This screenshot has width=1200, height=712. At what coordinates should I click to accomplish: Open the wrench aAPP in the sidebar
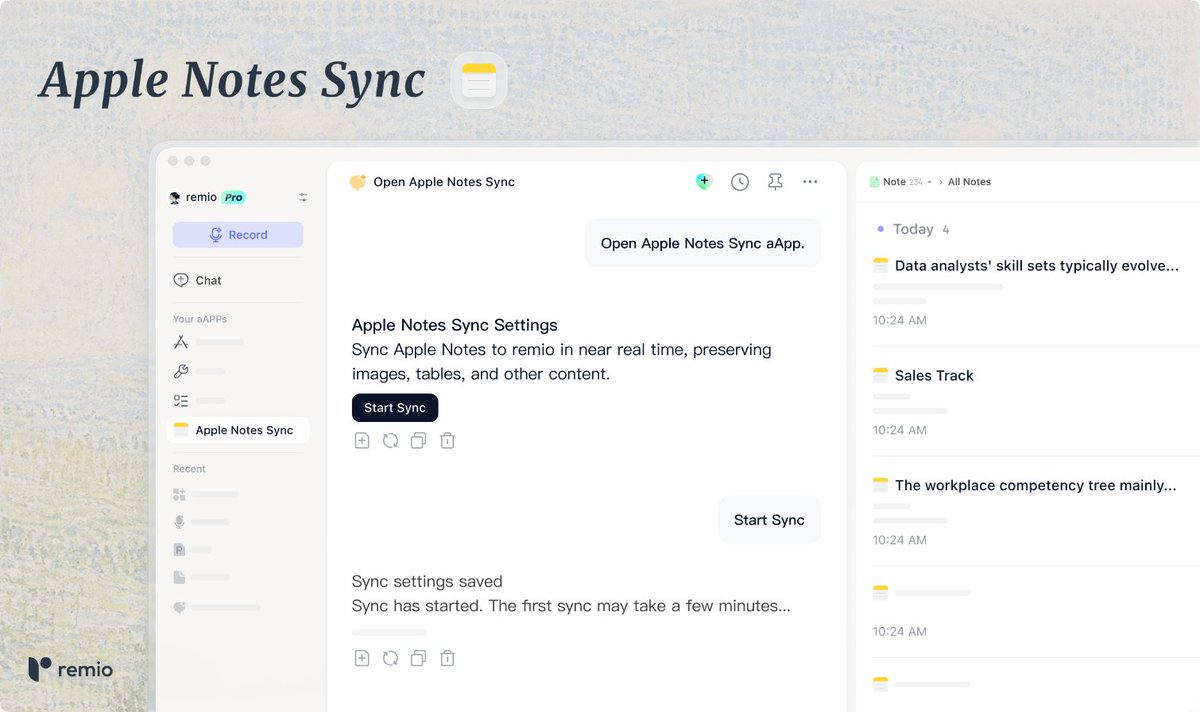click(x=181, y=371)
